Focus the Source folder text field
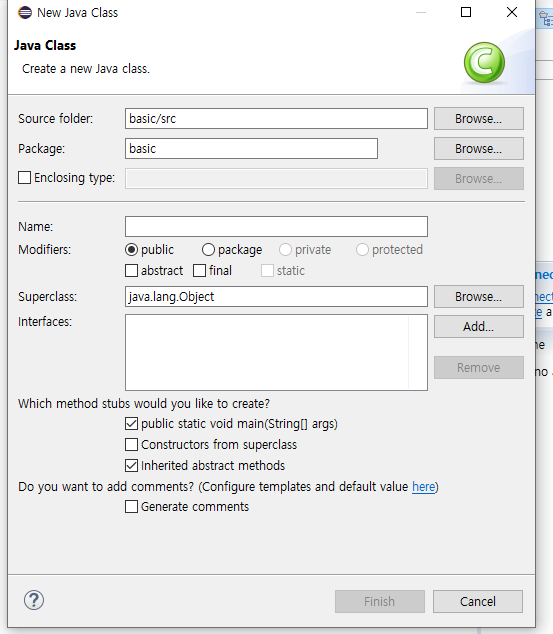The width and height of the screenshot is (553, 634). click(276, 118)
